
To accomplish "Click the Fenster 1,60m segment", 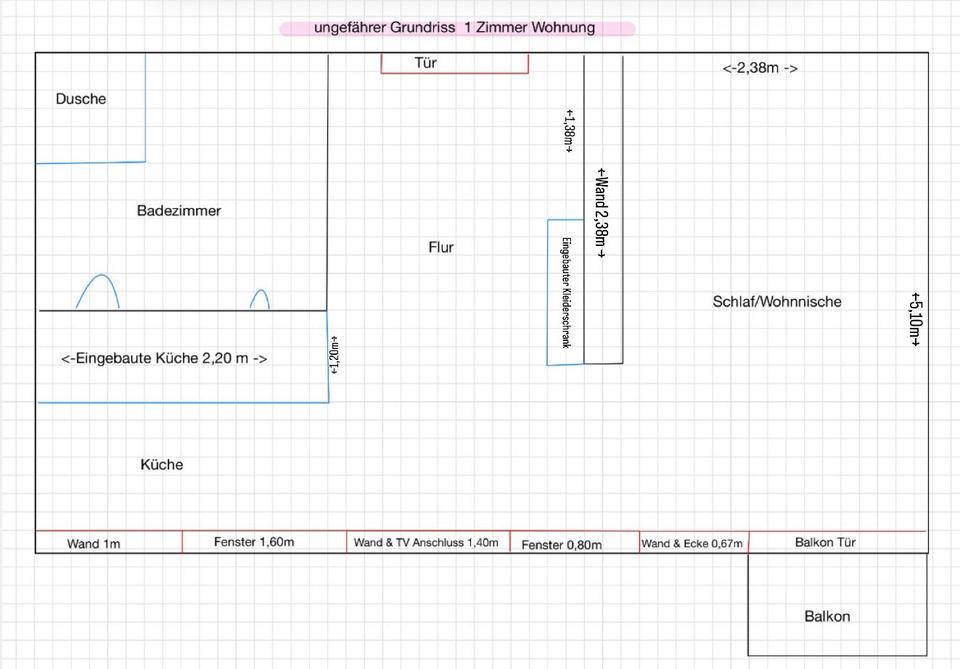I will click(x=254, y=542).
